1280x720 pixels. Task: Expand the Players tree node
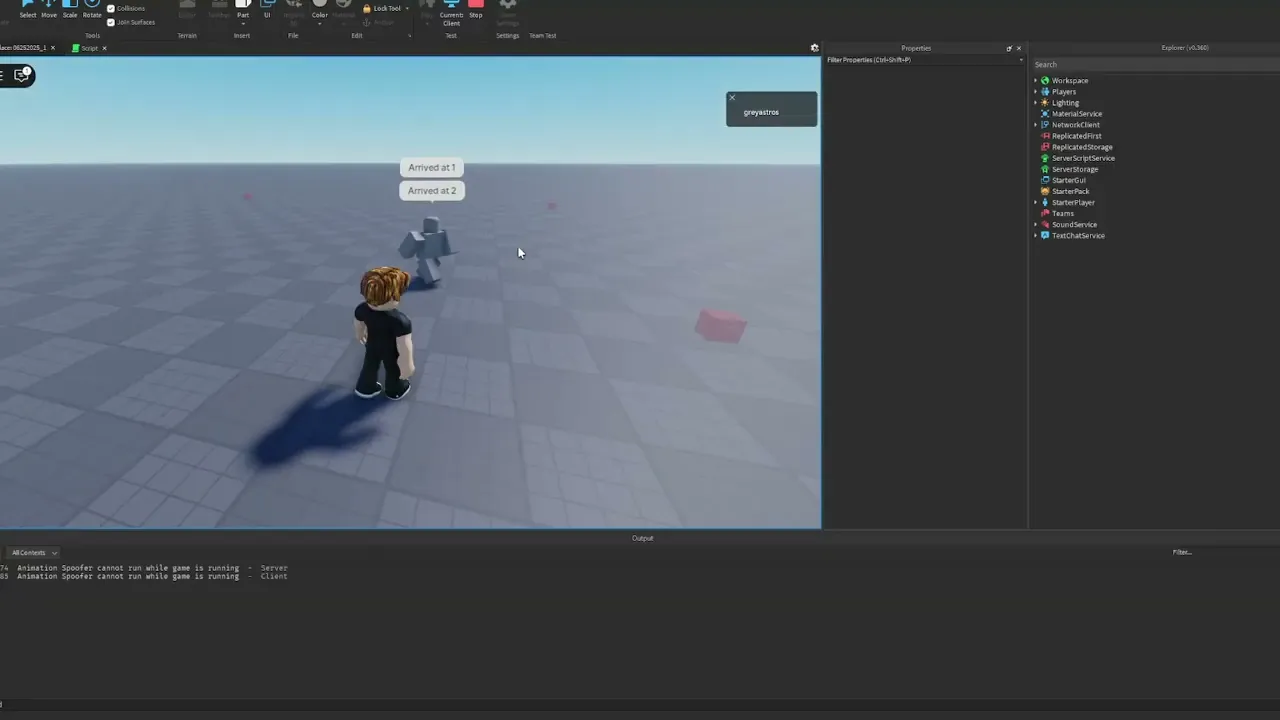1035,92
